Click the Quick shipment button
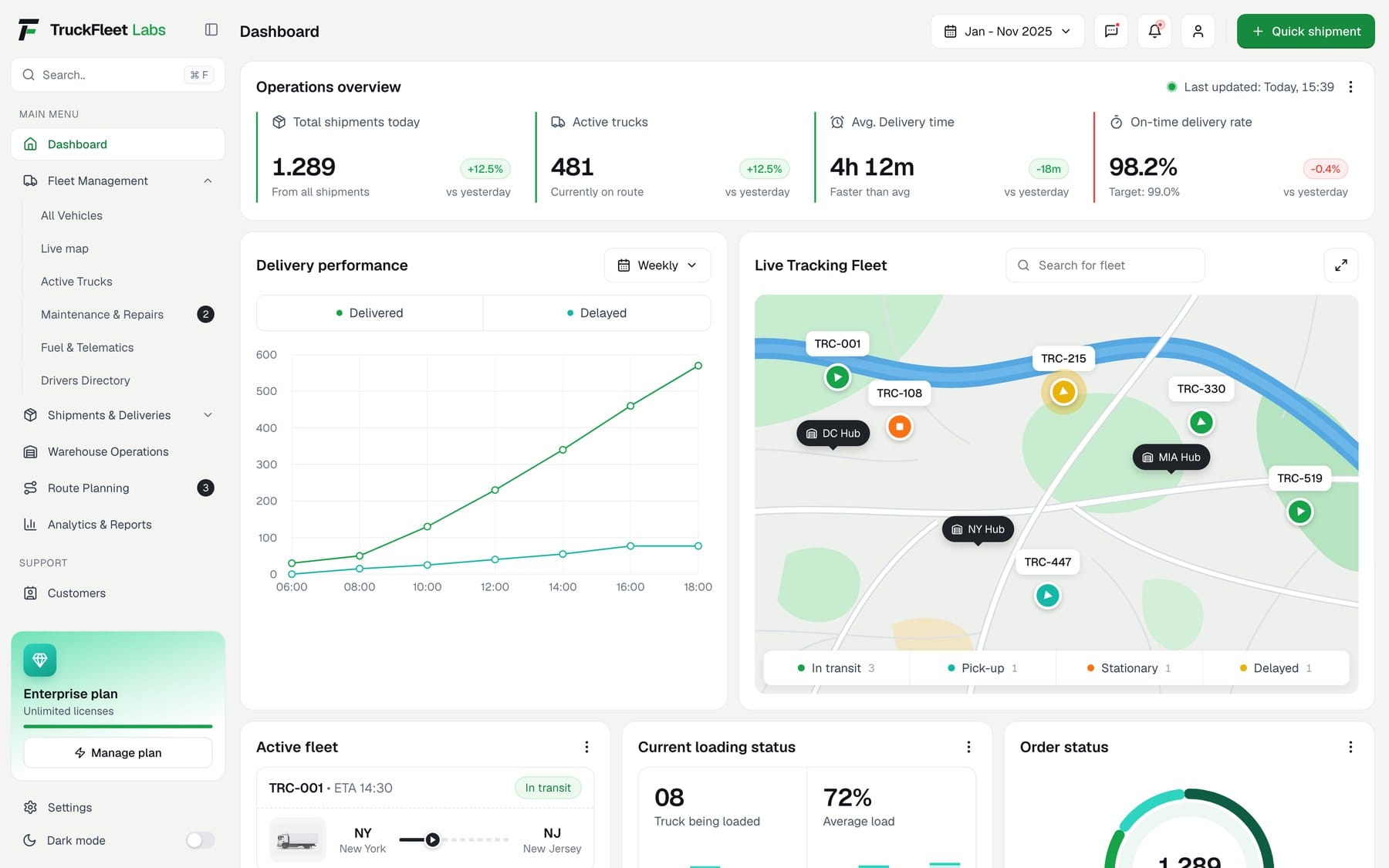The image size is (1389, 868). coord(1306,31)
